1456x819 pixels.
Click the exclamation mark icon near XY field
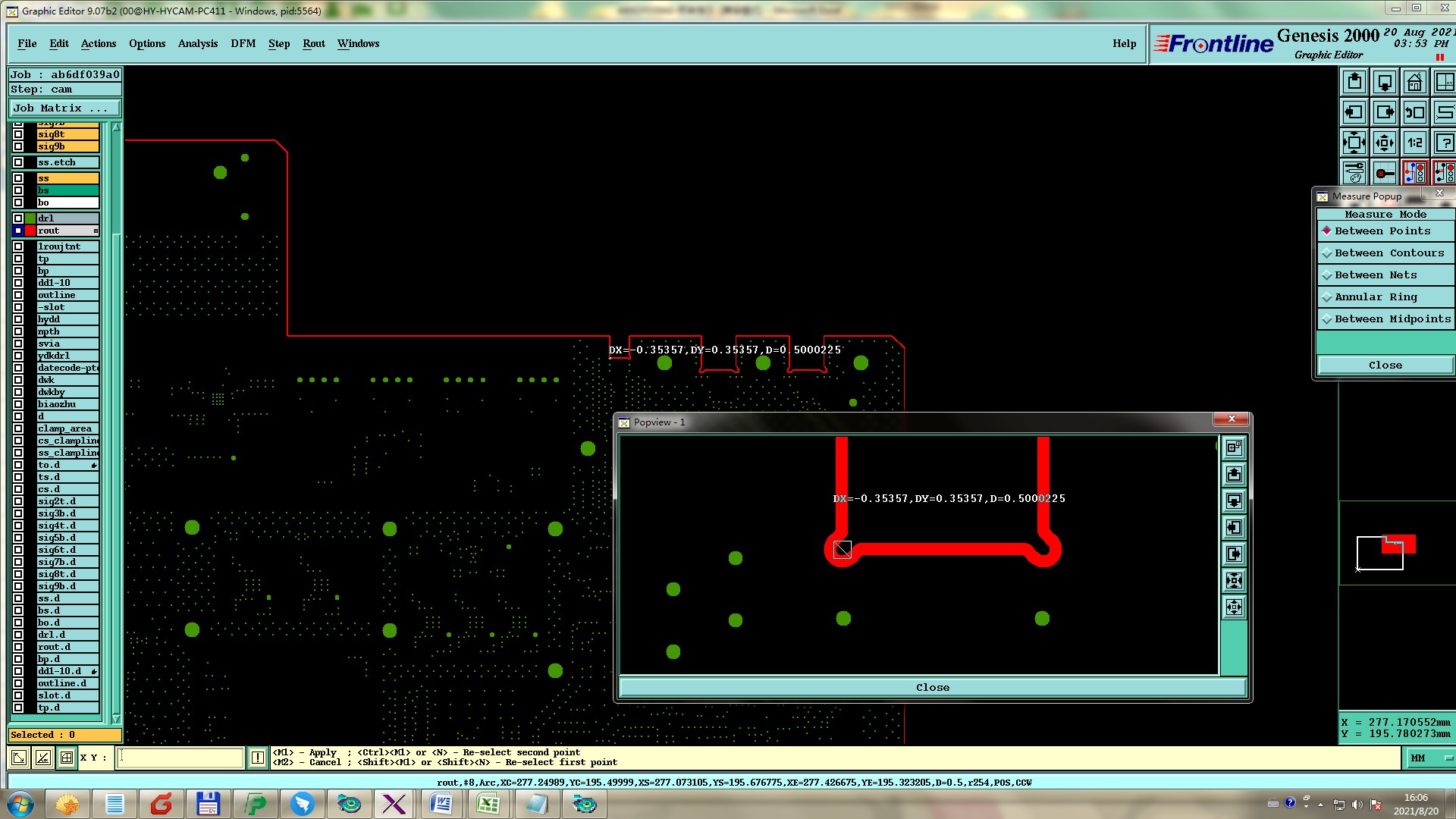258,758
